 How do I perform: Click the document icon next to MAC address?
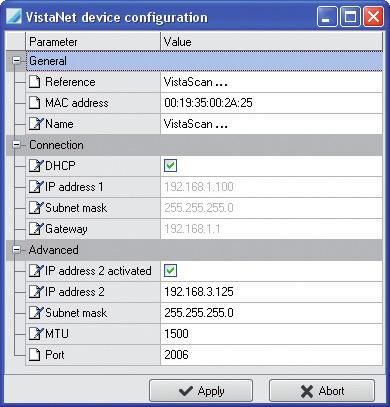point(34,103)
